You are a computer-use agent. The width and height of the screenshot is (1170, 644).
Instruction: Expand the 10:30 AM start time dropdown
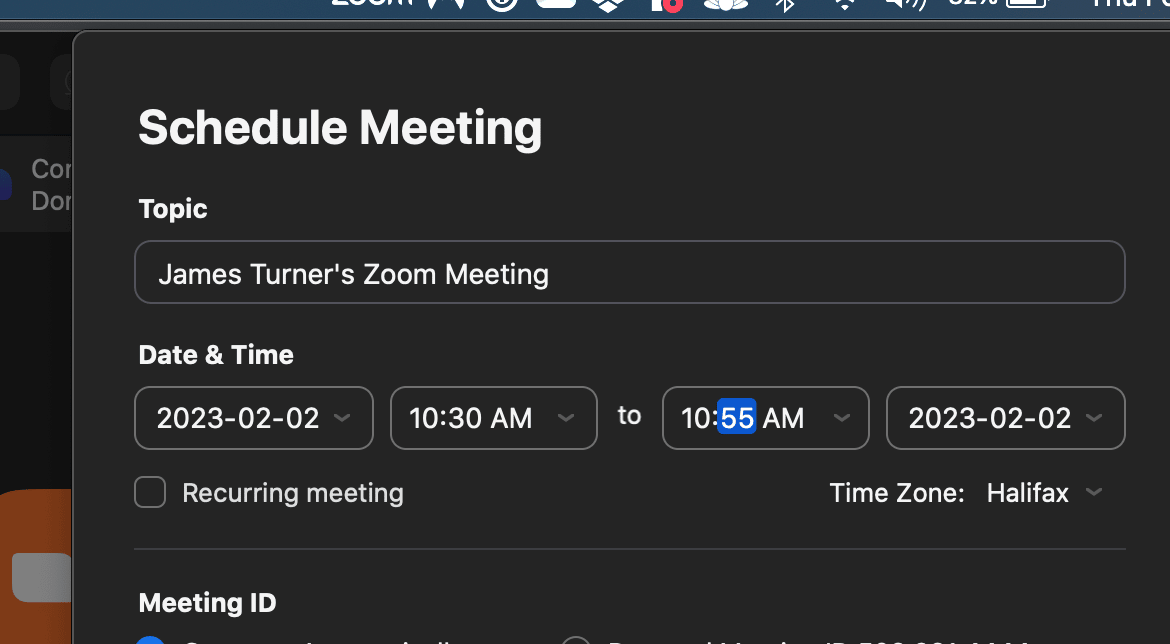(494, 418)
